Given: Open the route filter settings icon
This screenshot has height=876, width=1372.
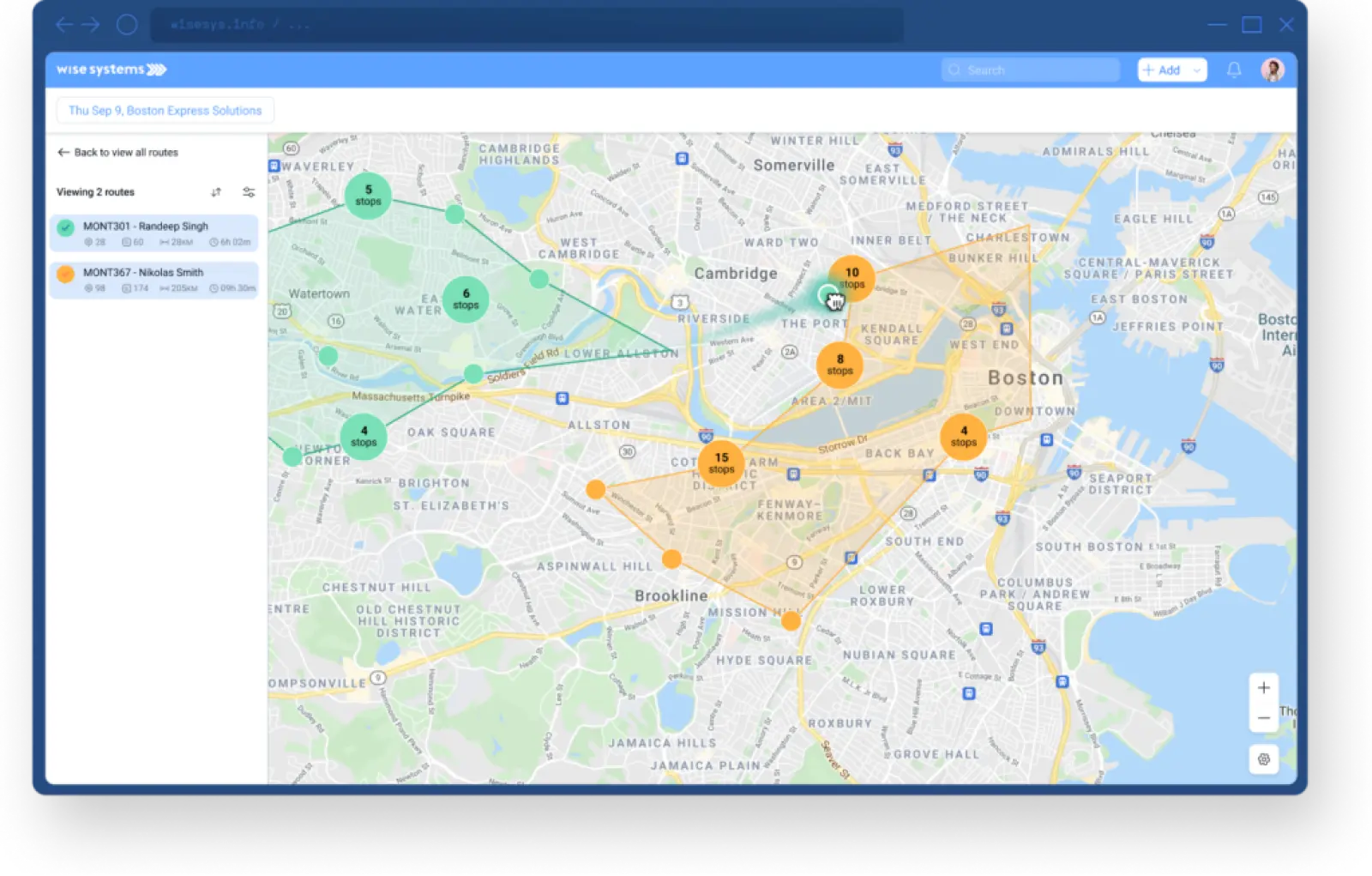Looking at the screenshot, I should pos(248,192).
